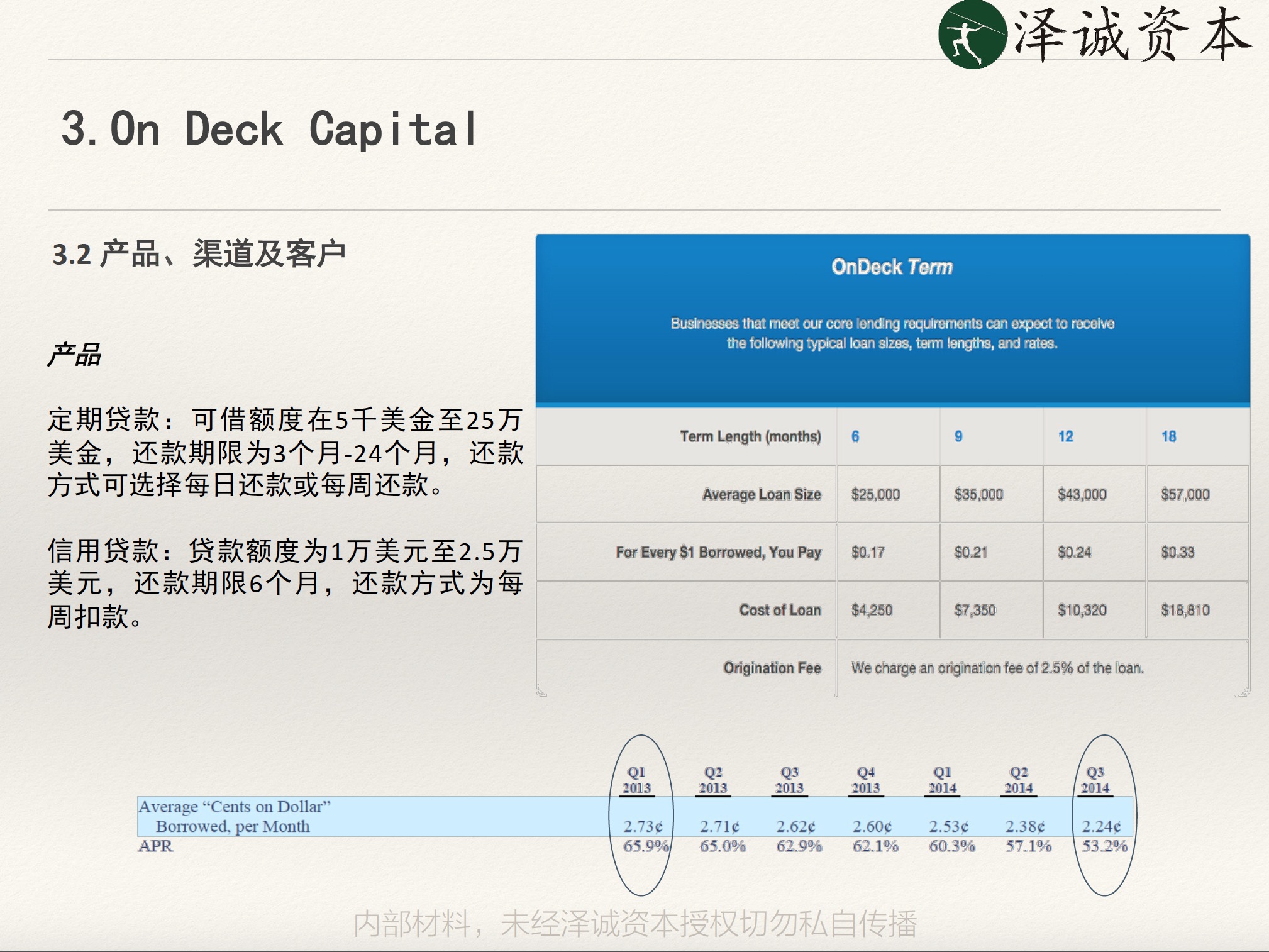Click the '2.38¢' value
Image resolution: width=1269 pixels, height=952 pixels.
[1025, 826]
